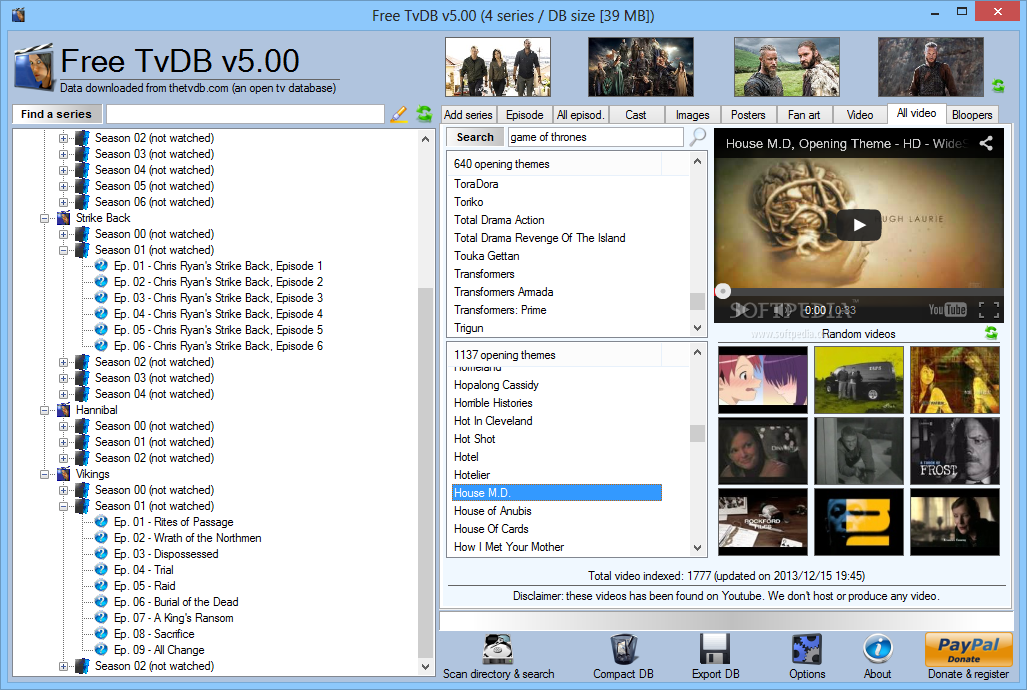Expand Strike Back Season 02

(x=64, y=362)
